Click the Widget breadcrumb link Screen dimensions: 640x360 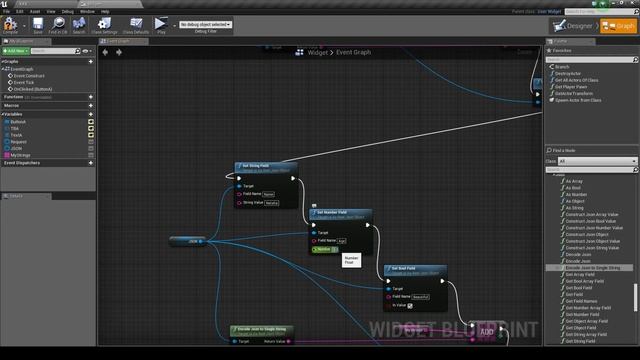tap(317, 53)
